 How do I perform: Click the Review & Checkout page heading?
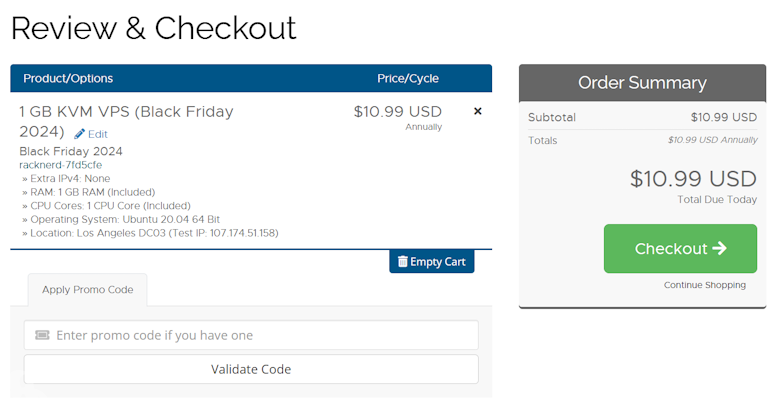[153, 28]
